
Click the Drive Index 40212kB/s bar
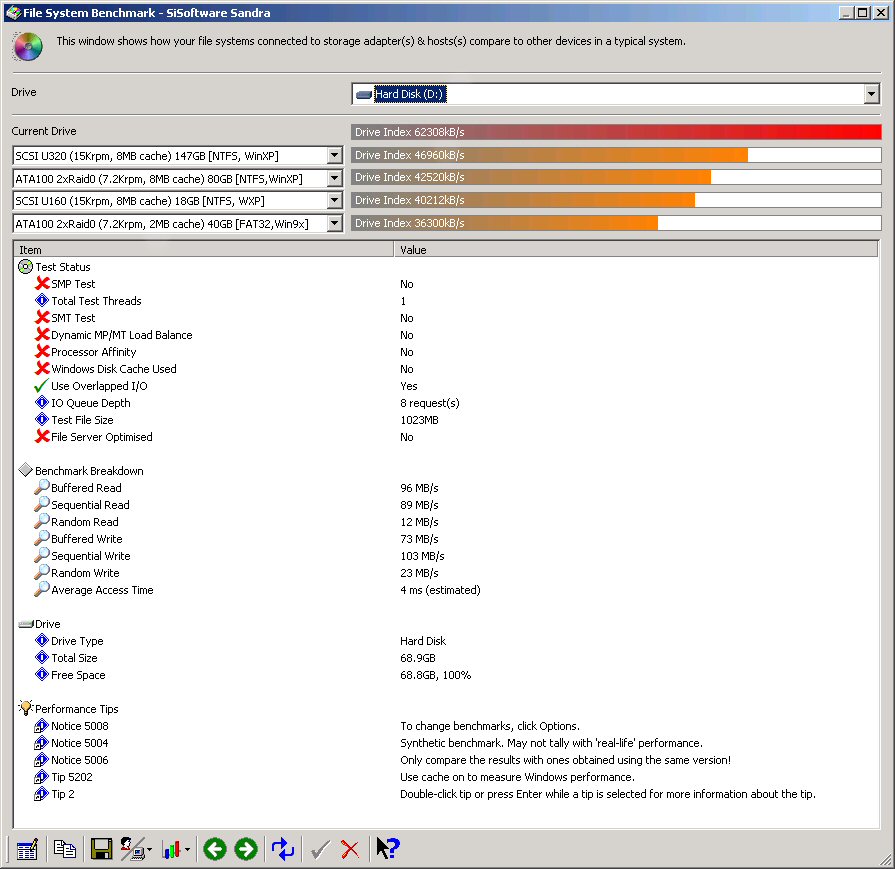(x=616, y=200)
